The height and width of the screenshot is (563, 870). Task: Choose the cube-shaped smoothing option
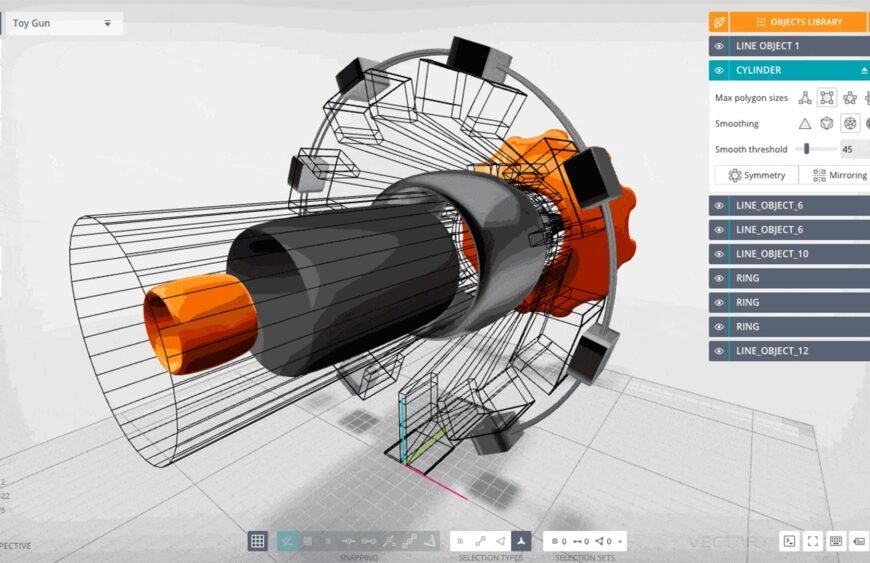[827, 124]
